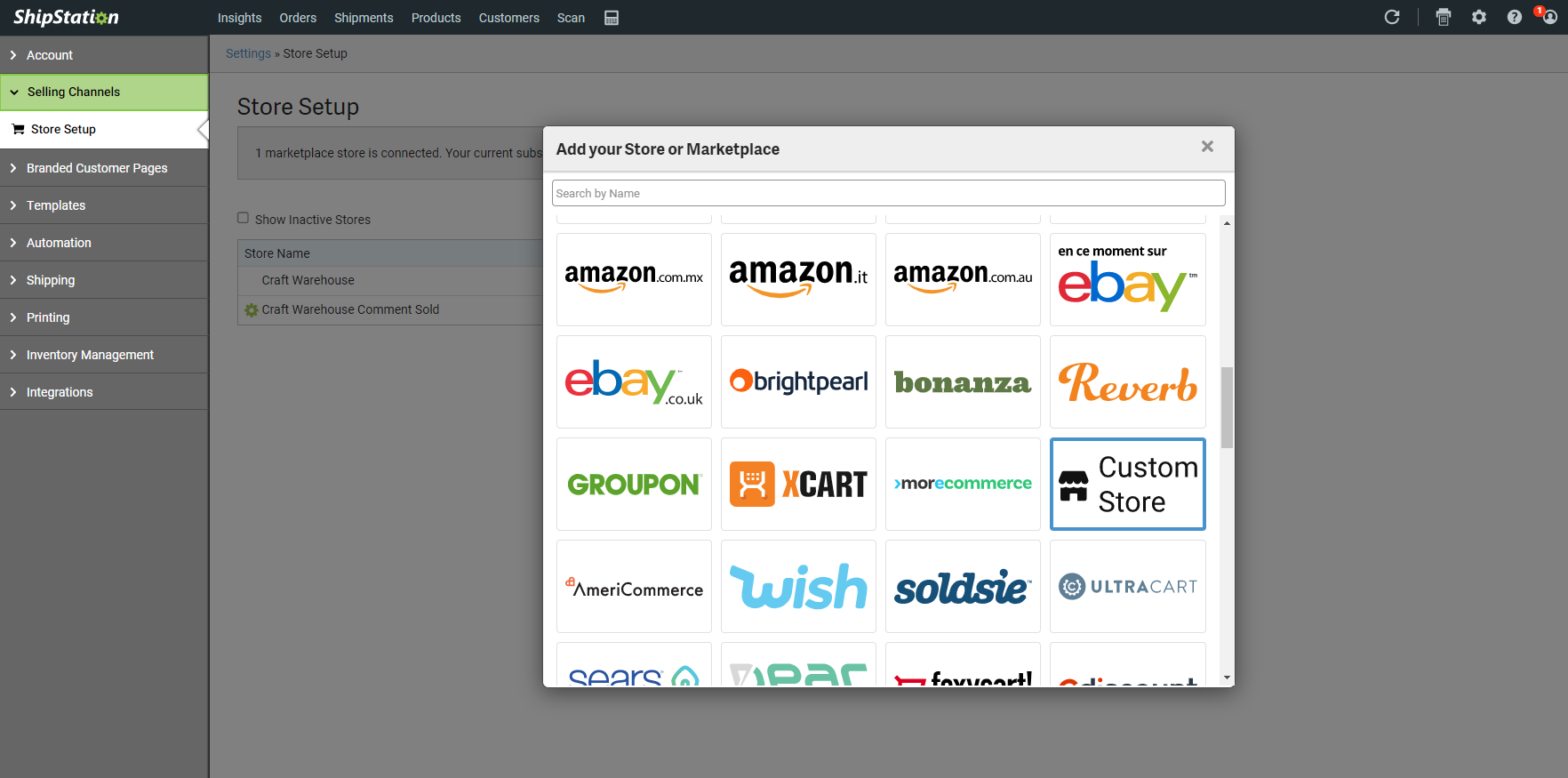Open the Orders menu

coord(298,18)
